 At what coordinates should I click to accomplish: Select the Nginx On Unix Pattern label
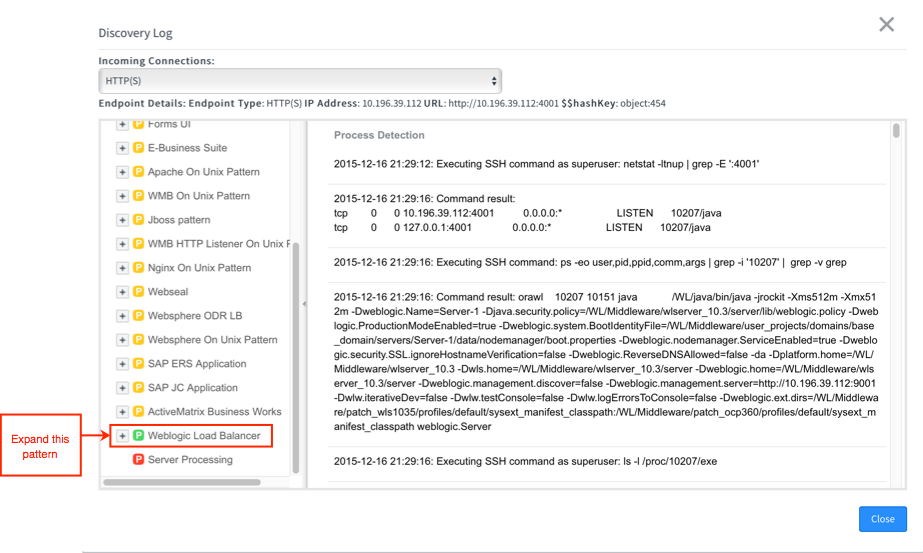pos(200,268)
